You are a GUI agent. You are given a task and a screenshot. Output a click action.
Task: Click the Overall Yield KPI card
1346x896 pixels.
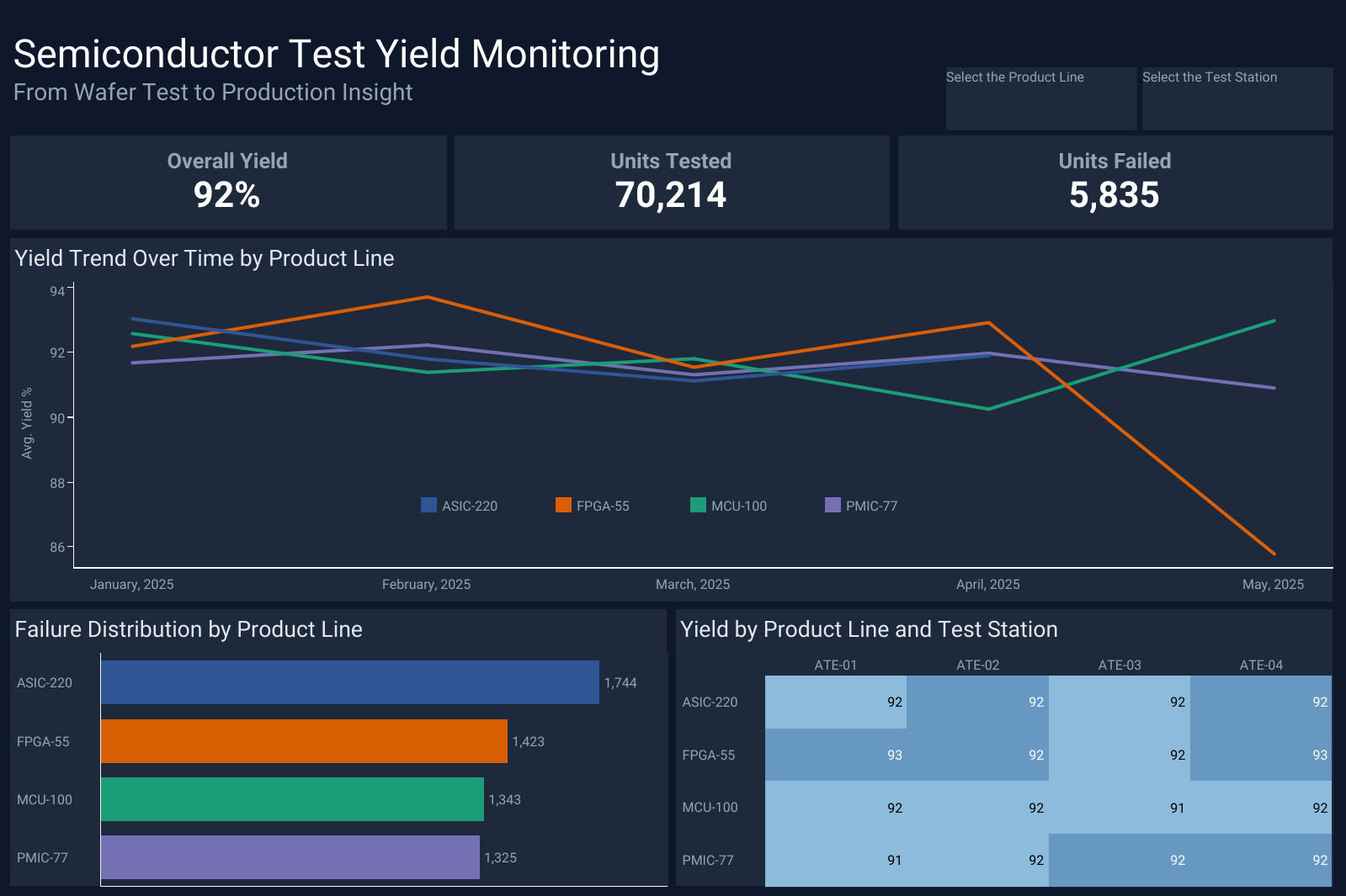coord(227,183)
